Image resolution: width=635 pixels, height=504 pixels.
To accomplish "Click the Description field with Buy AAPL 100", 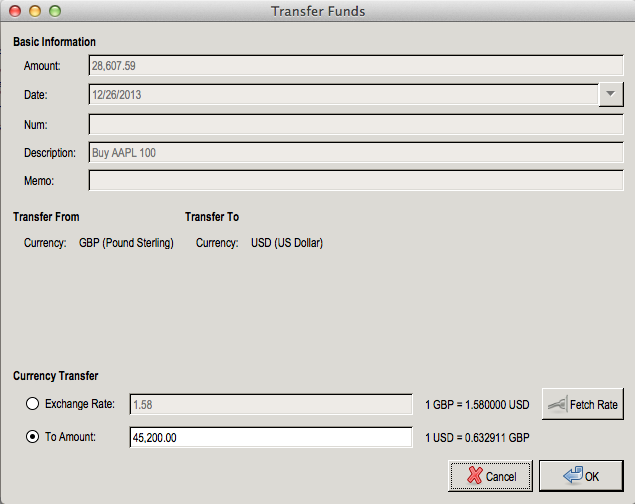I will pos(356,153).
